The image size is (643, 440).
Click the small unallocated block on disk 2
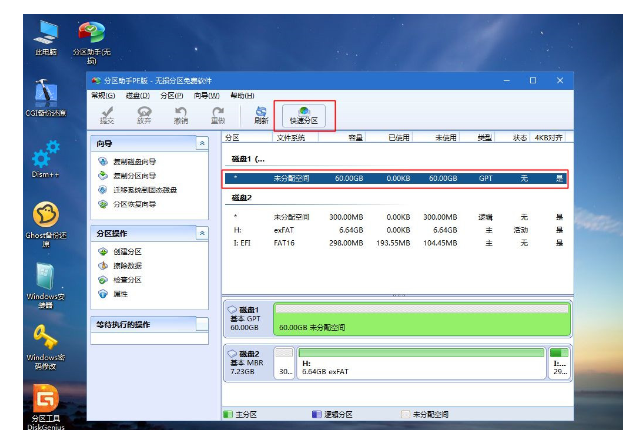click(x=284, y=363)
